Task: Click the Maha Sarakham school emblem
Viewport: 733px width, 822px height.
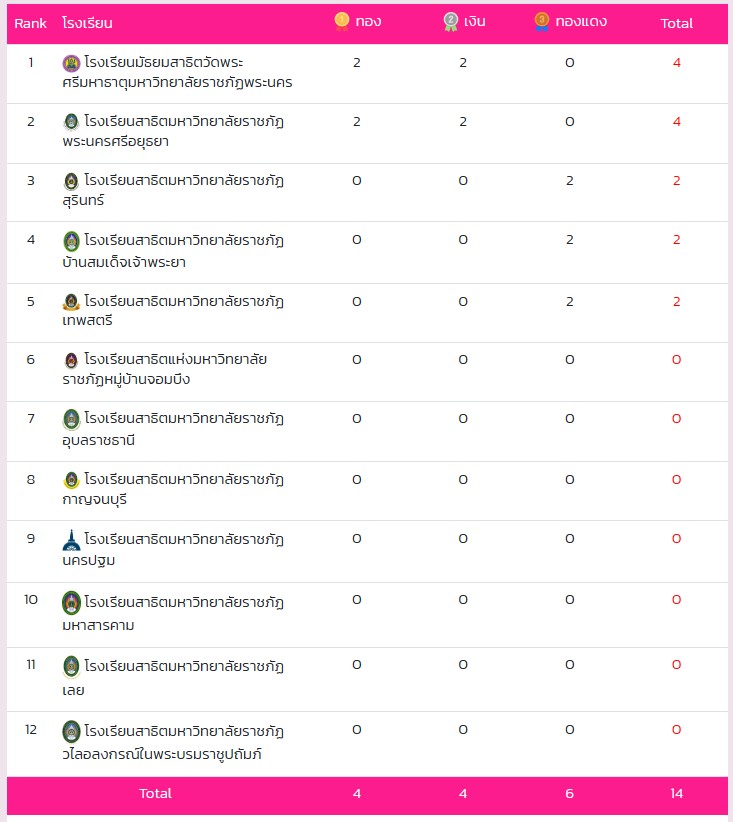Action: click(71, 603)
